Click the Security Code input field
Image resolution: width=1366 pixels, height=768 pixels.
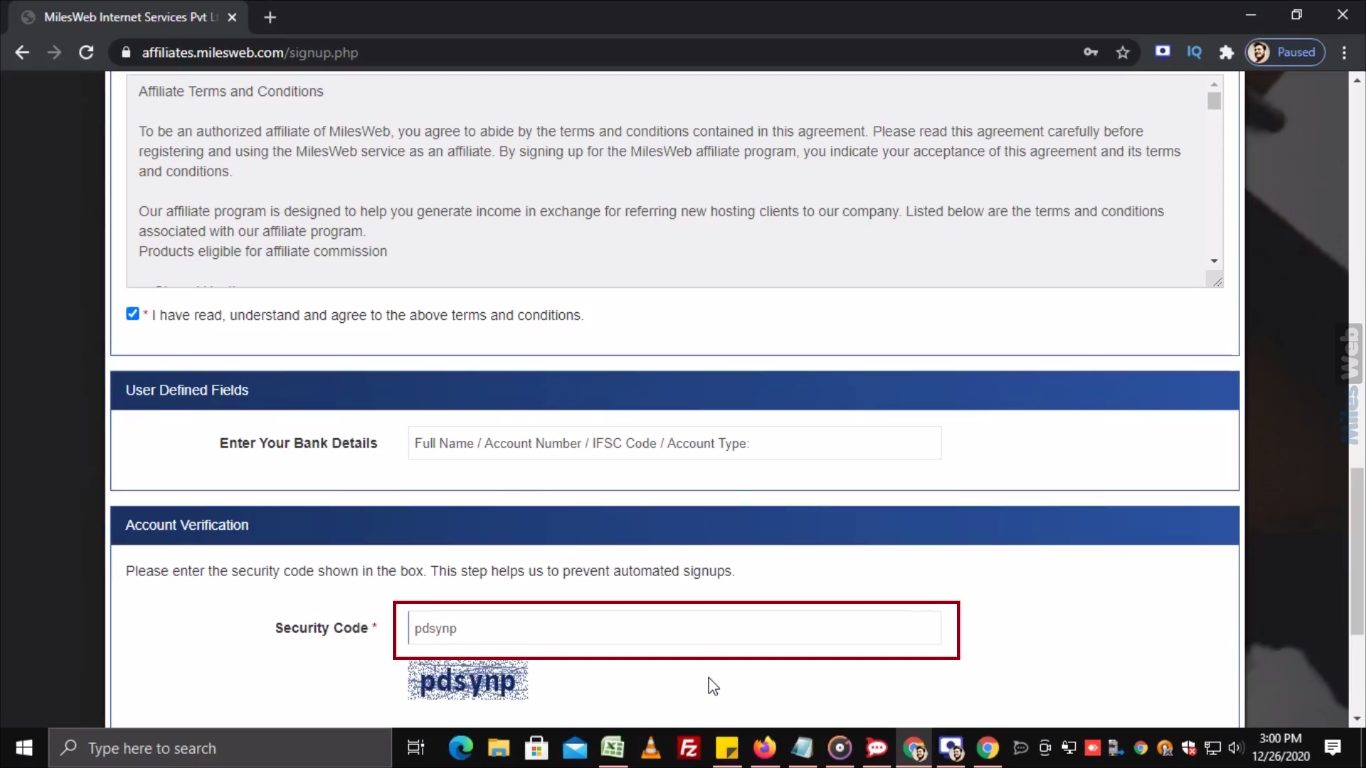point(674,628)
